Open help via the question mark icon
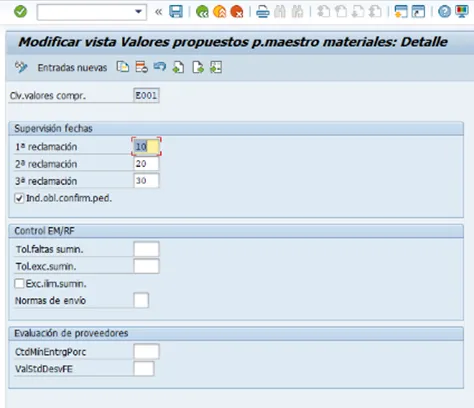 444,12
